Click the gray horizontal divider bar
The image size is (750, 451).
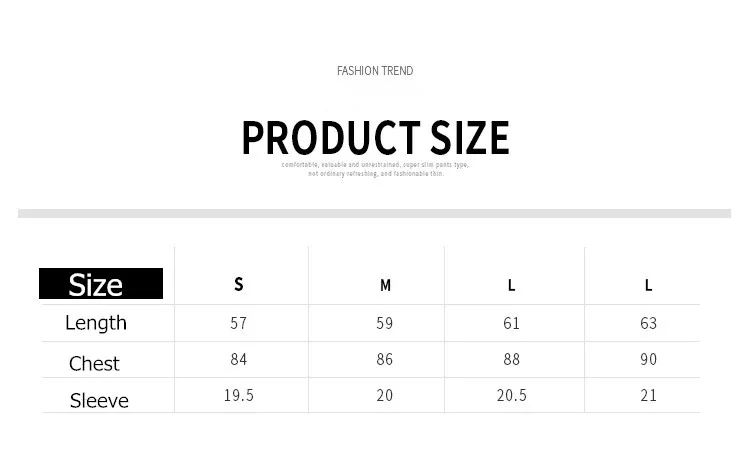[375, 213]
